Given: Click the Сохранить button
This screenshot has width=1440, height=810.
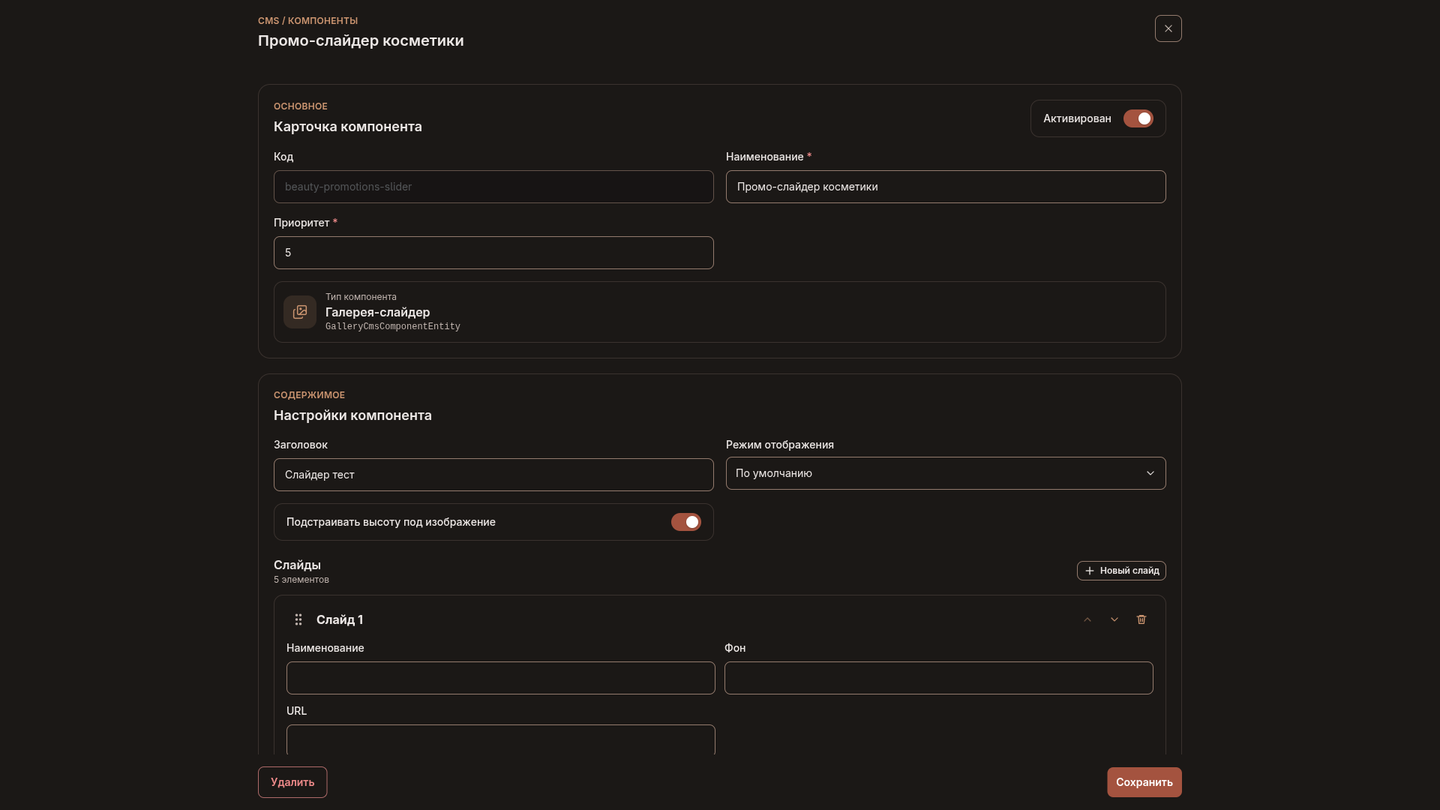Looking at the screenshot, I should click(x=1144, y=782).
